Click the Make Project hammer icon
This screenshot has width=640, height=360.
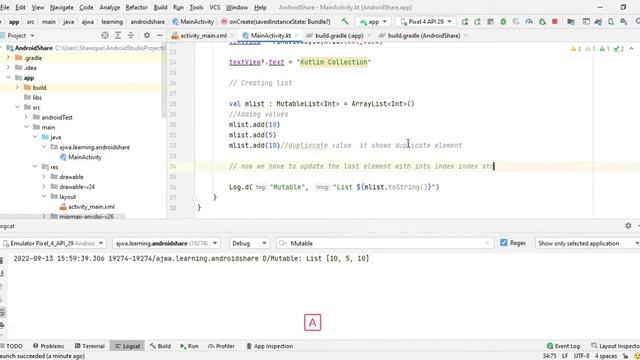click(345, 22)
